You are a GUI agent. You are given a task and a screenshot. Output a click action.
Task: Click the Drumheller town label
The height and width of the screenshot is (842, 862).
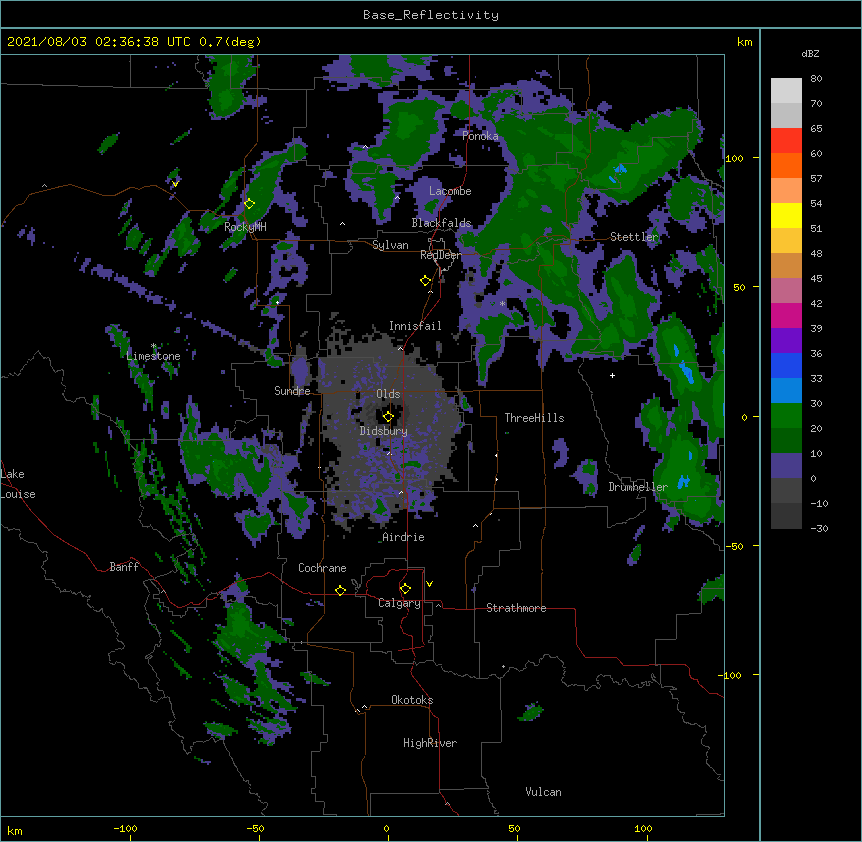click(x=638, y=487)
